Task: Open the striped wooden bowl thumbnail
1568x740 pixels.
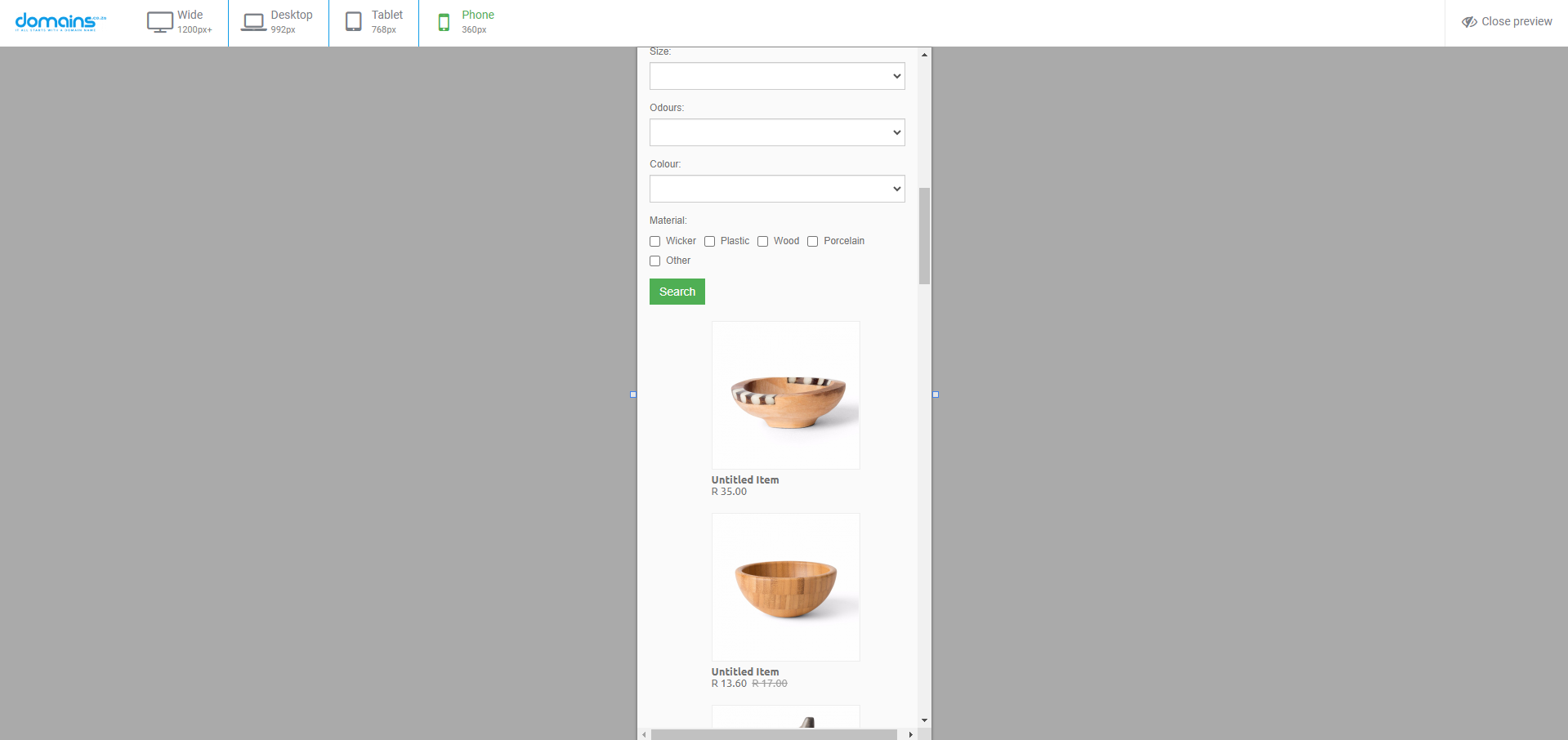Action: (786, 395)
